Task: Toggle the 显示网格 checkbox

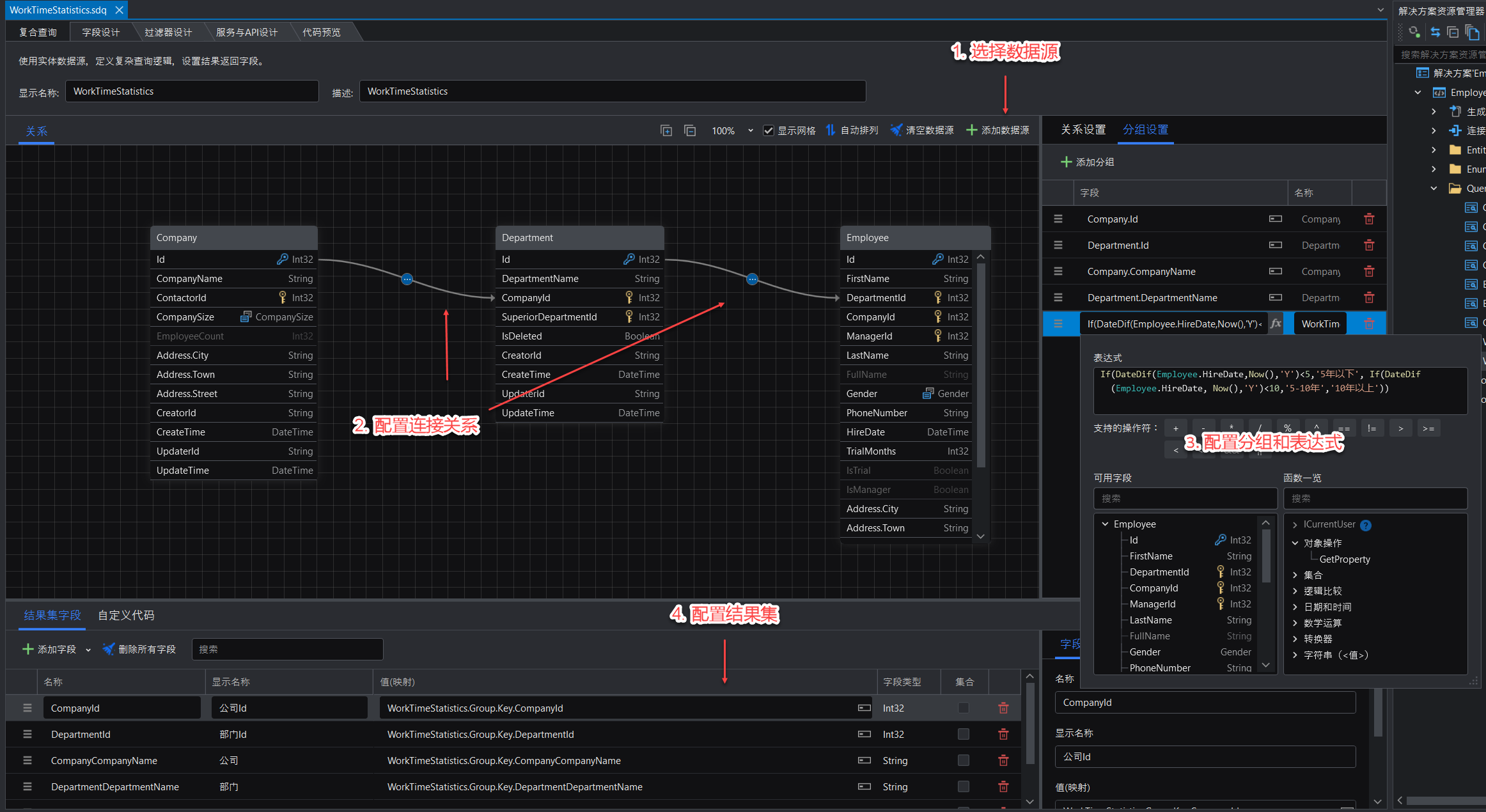Action: coord(769,130)
